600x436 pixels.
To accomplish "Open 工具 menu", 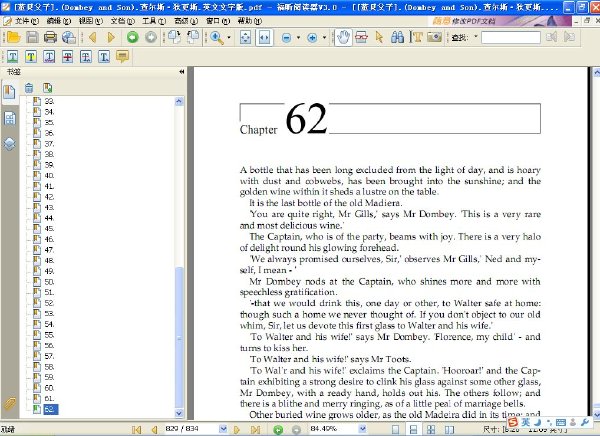I will pyautogui.click(x=154, y=21).
